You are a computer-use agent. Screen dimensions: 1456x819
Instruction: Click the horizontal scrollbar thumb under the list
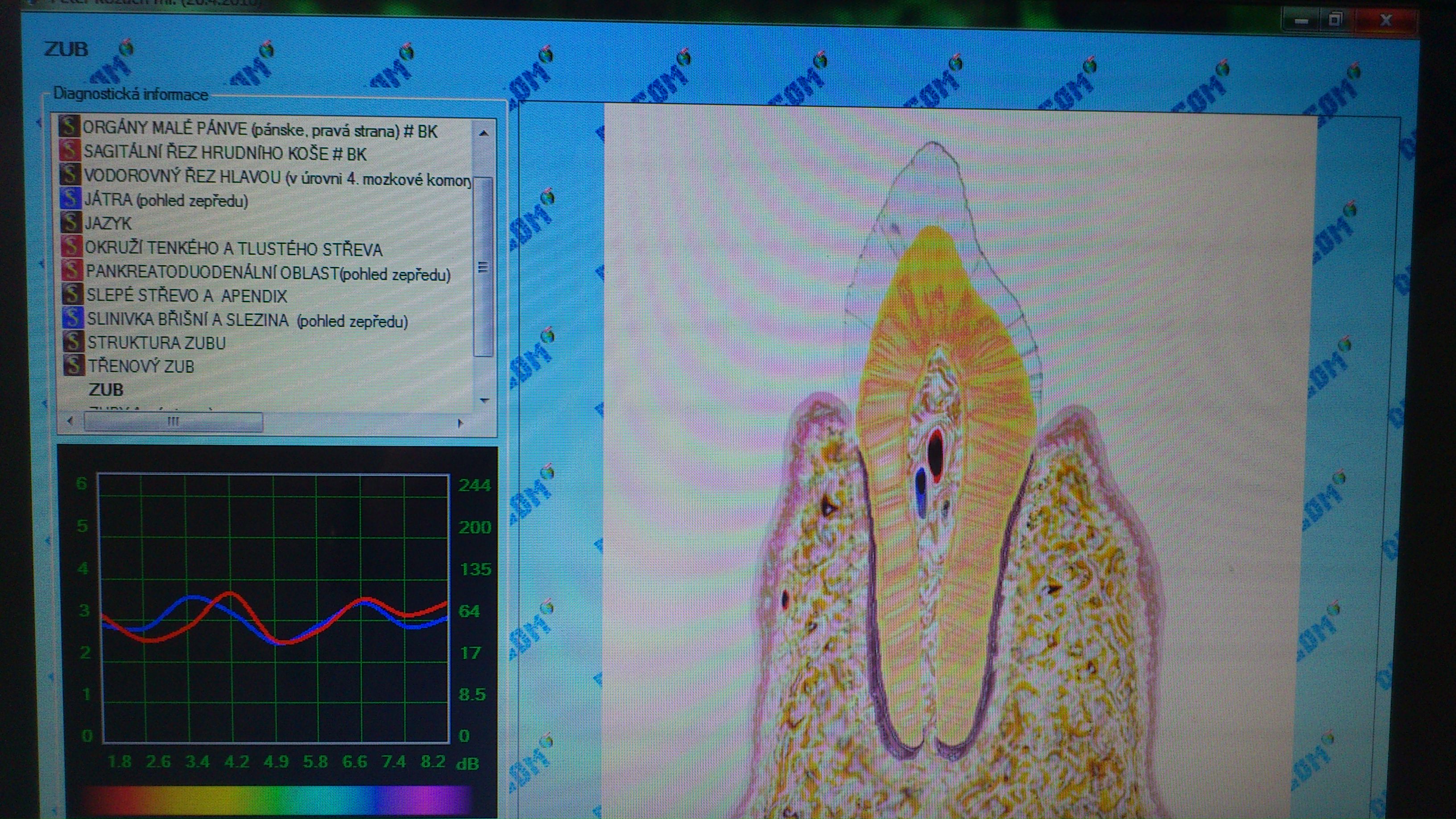tap(174, 422)
